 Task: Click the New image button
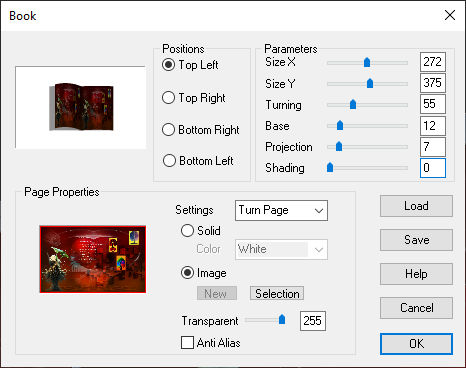point(217,294)
